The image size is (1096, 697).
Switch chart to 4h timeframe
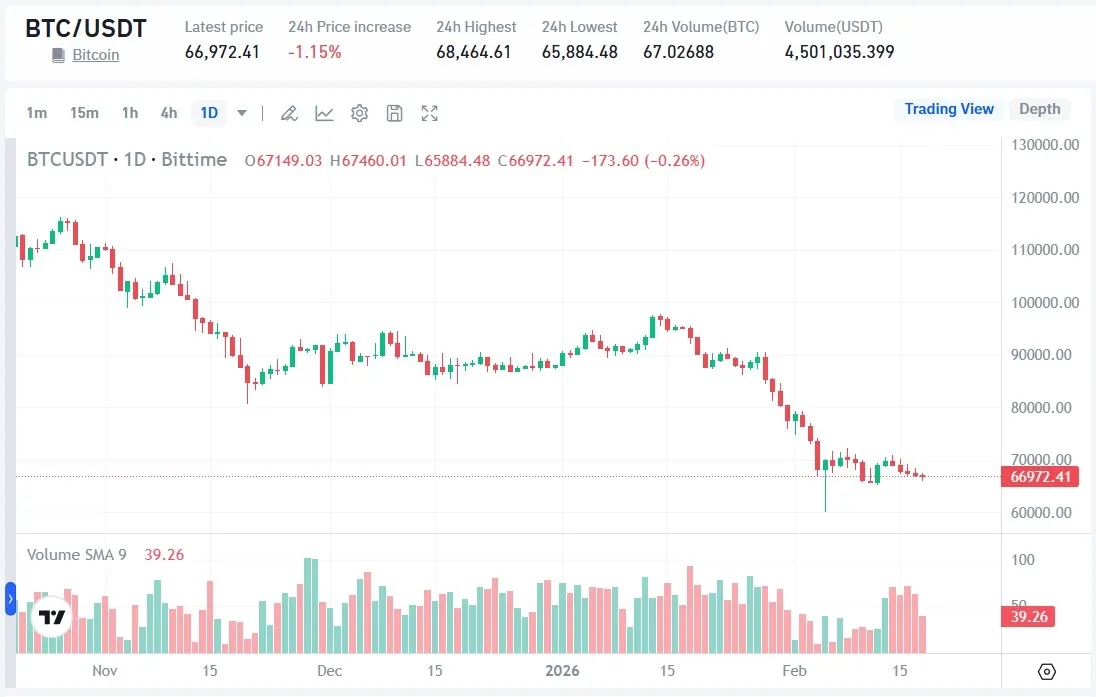(168, 113)
